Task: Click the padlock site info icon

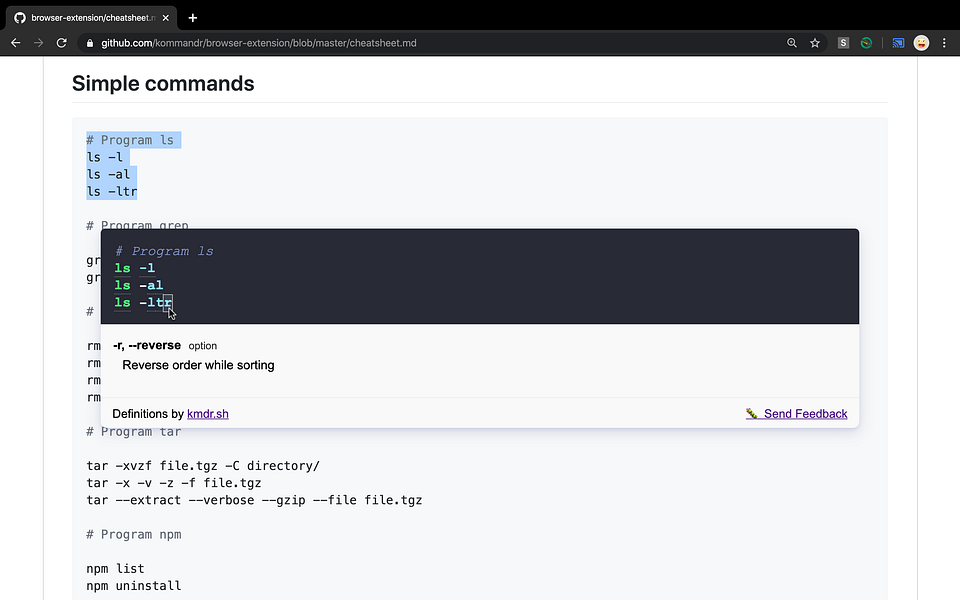Action: [90, 43]
